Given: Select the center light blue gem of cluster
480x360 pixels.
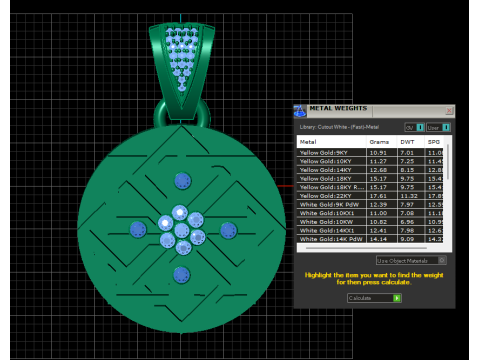Looking at the screenshot, I should (182, 230).
